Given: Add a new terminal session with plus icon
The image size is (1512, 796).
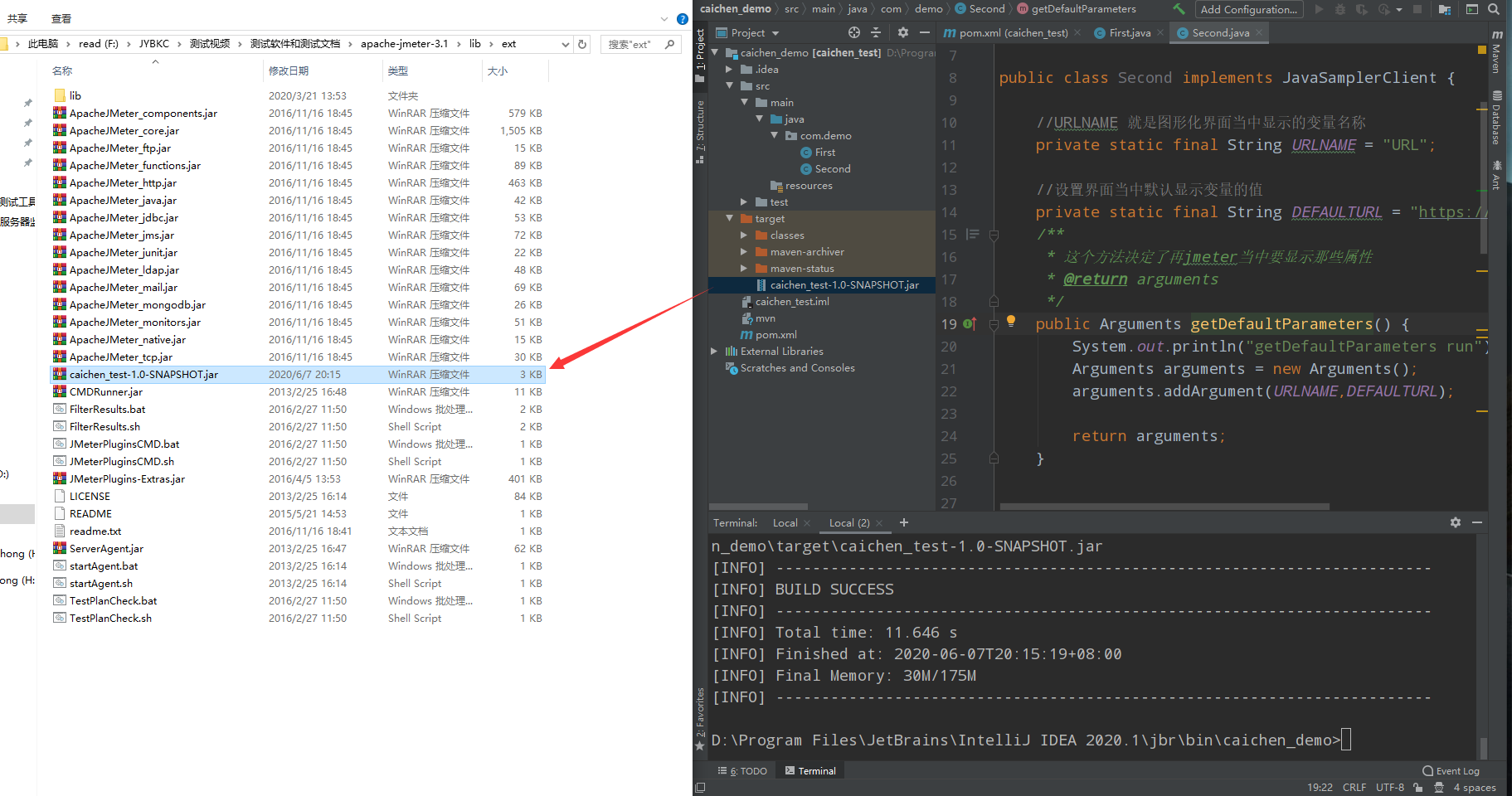Looking at the screenshot, I should [904, 522].
